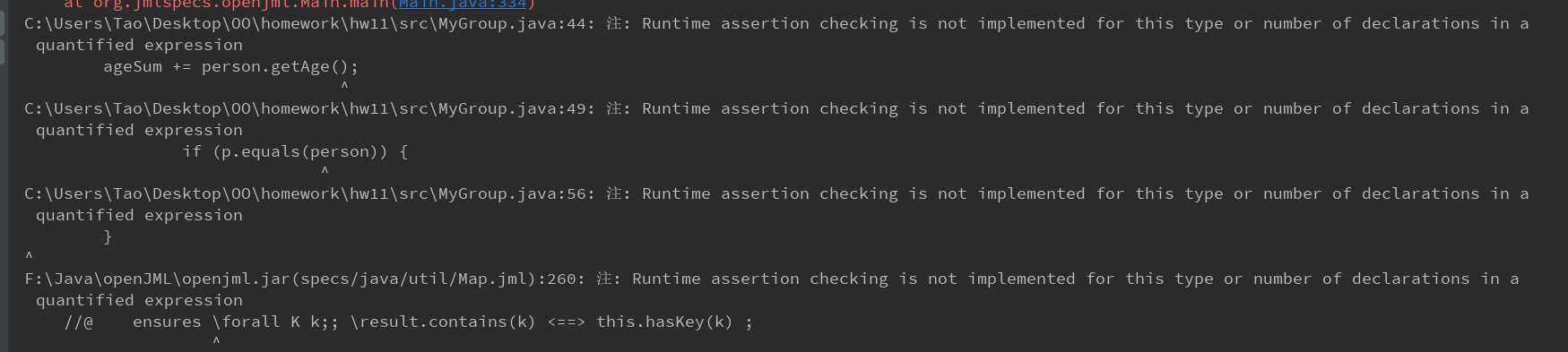Click \result.contains(k) in the ensures clause
Viewport: 1568px width, 352px height.
pyautogui.click(x=443, y=322)
